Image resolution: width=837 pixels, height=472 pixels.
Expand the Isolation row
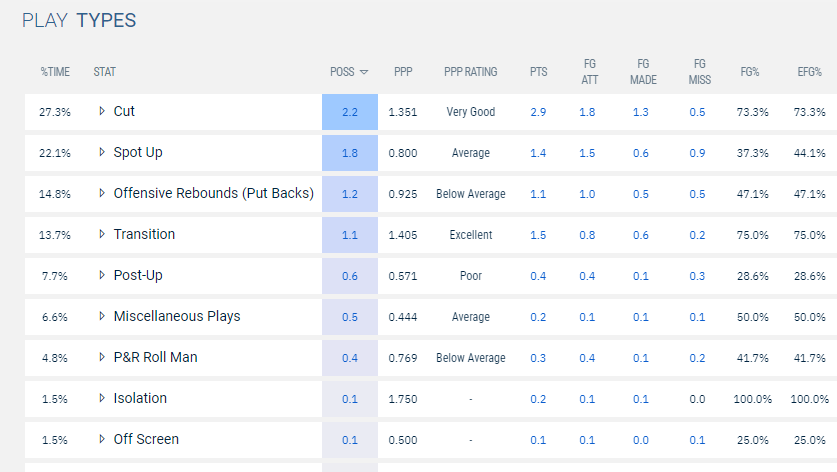coord(102,398)
